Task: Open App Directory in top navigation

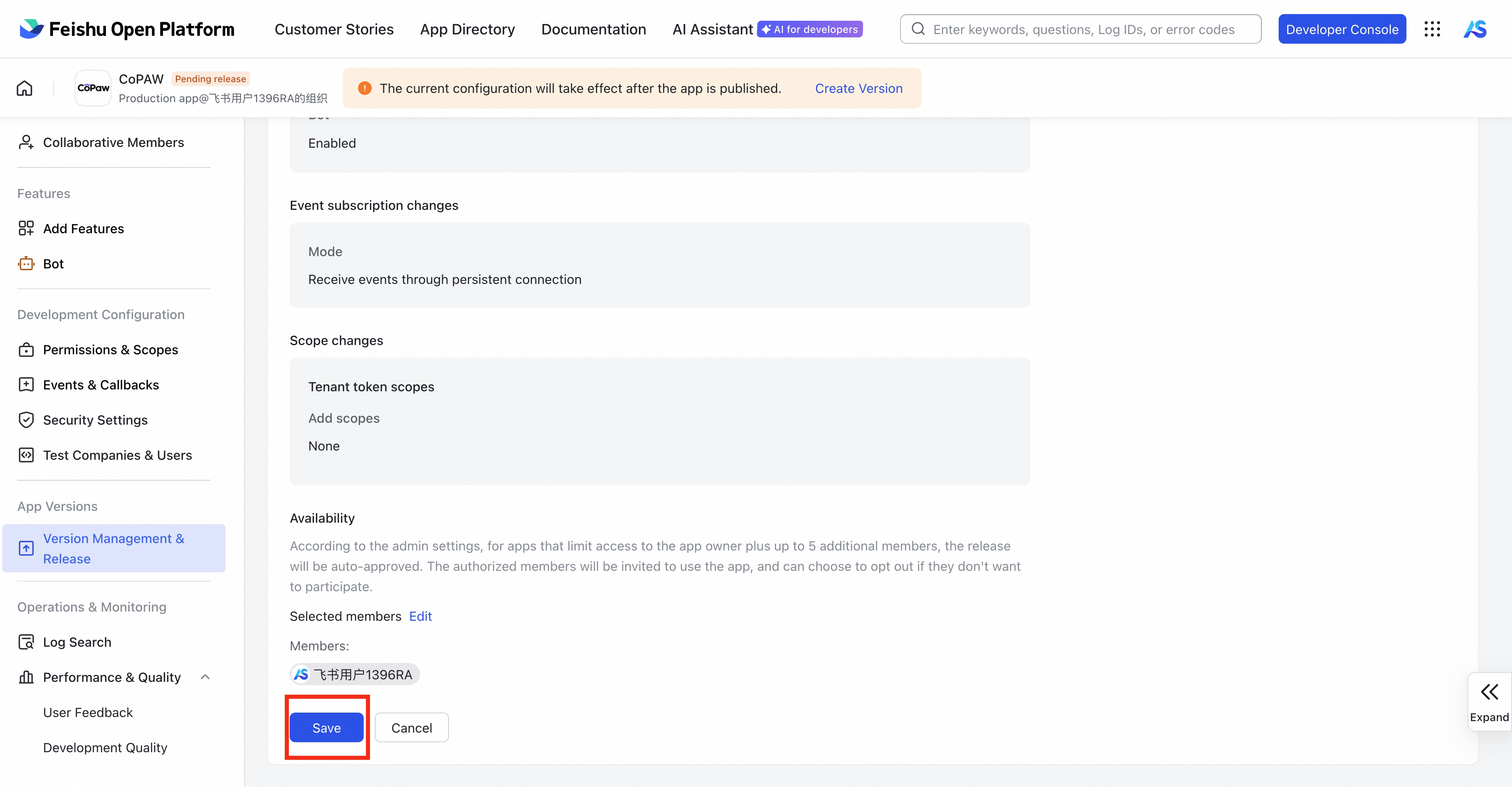Action: point(467,29)
